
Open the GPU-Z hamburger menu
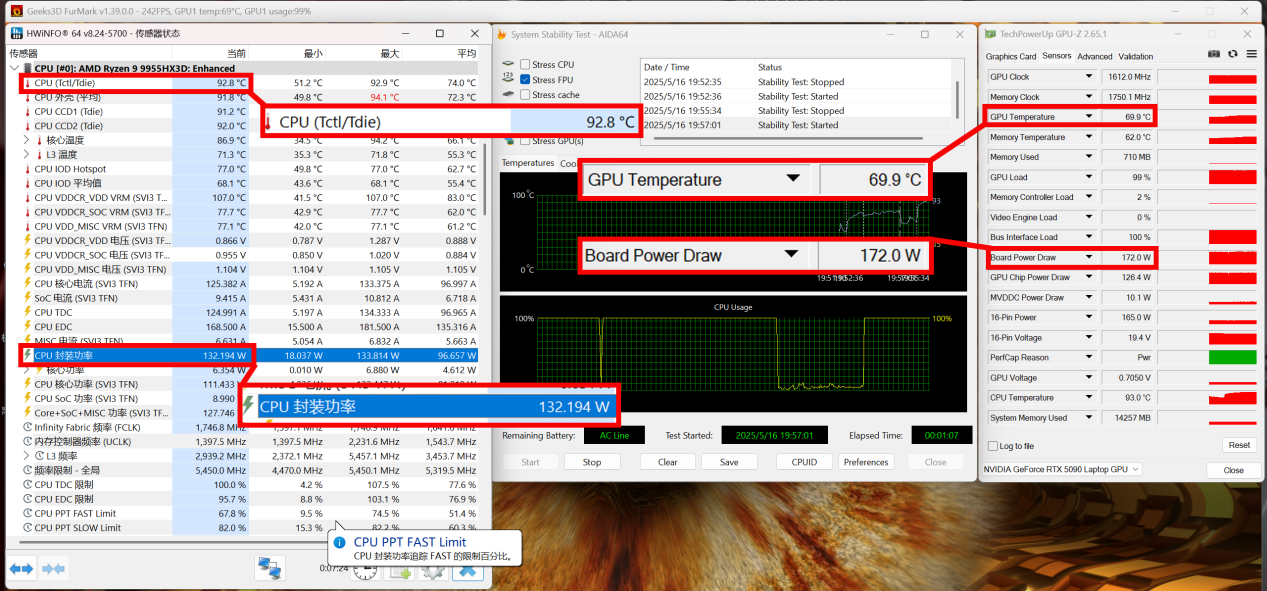(1250, 54)
